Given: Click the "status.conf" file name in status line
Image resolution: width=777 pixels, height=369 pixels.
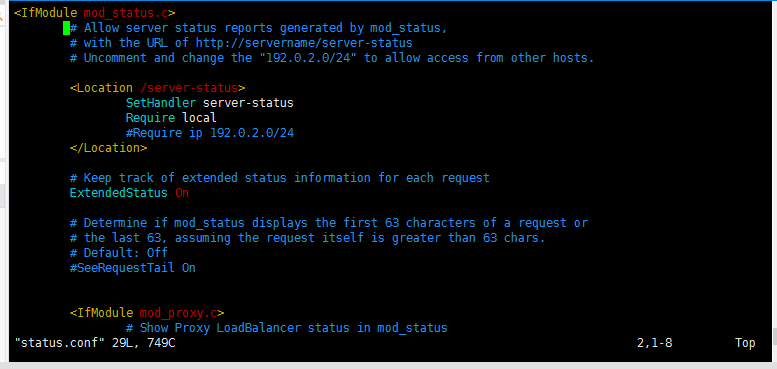Looking at the screenshot, I should tap(59, 343).
